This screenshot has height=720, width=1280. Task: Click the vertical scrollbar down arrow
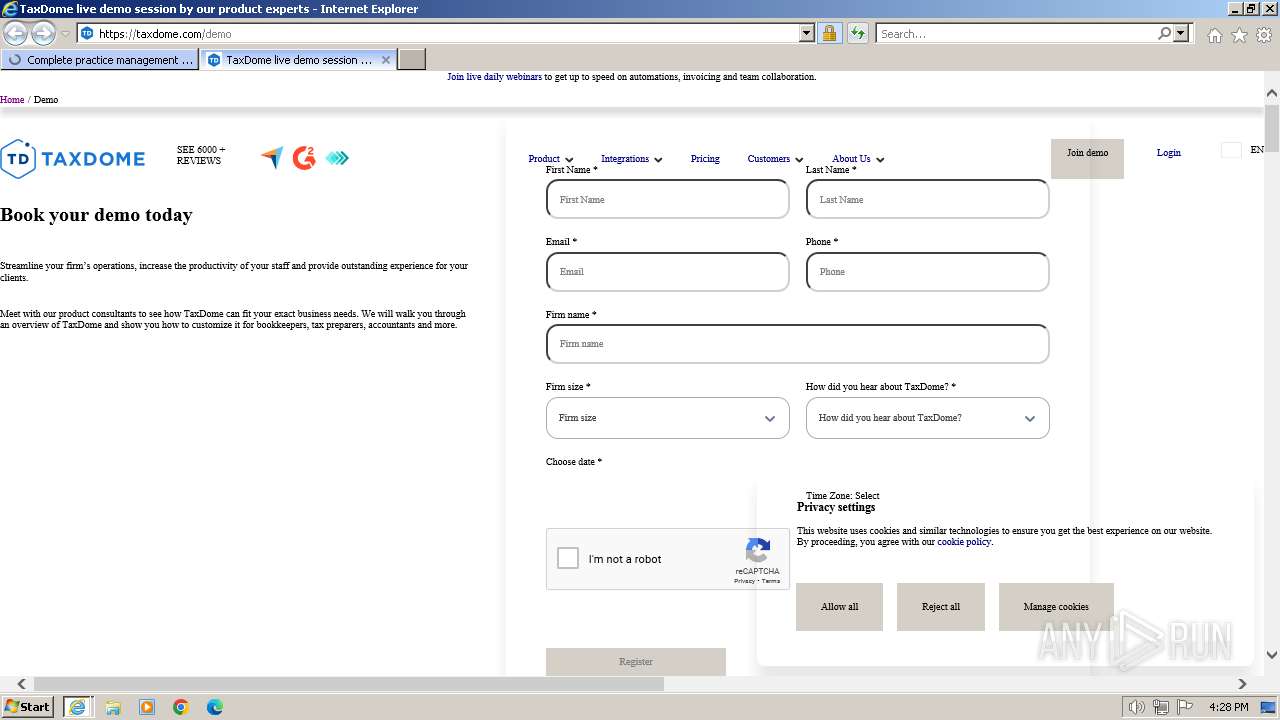click(1272, 655)
